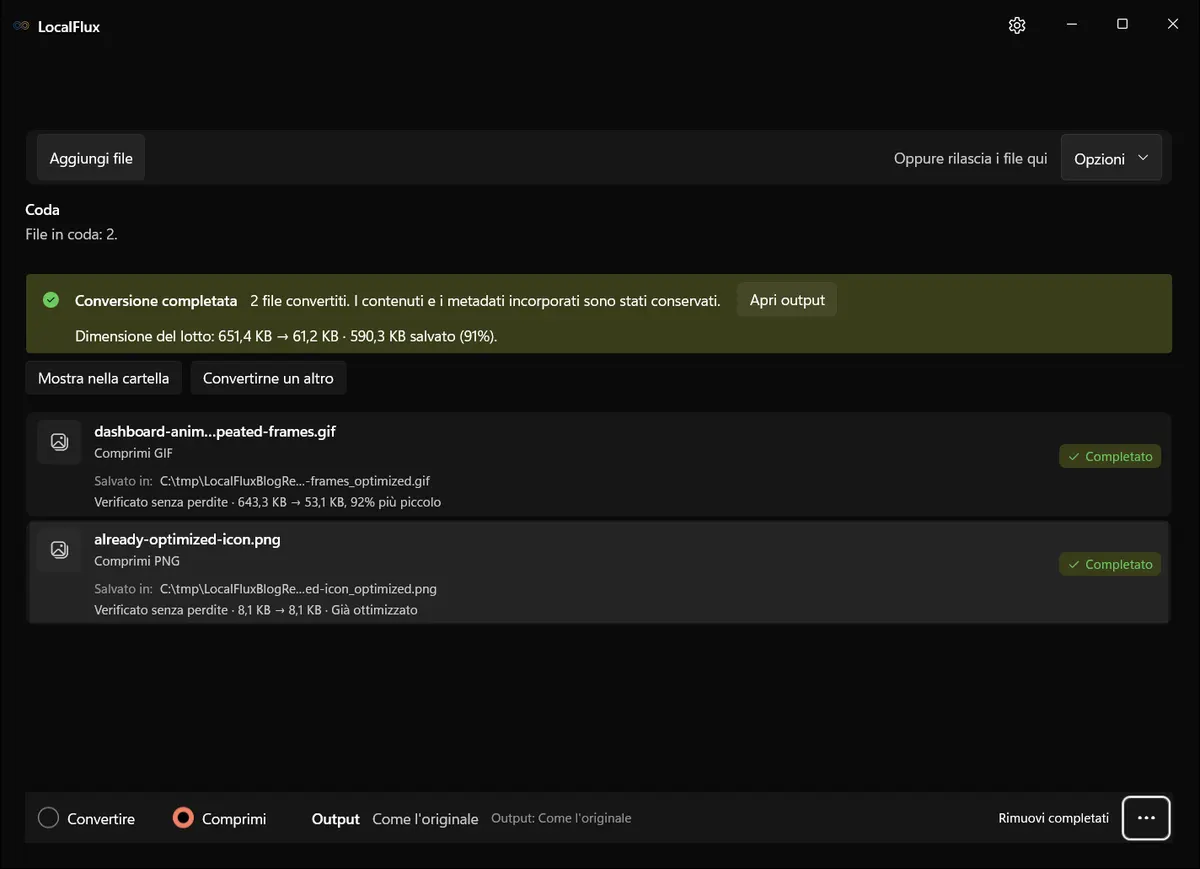This screenshot has height=869, width=1200.
Task: Click the Aggiungi file button
Action: point(91,158)
